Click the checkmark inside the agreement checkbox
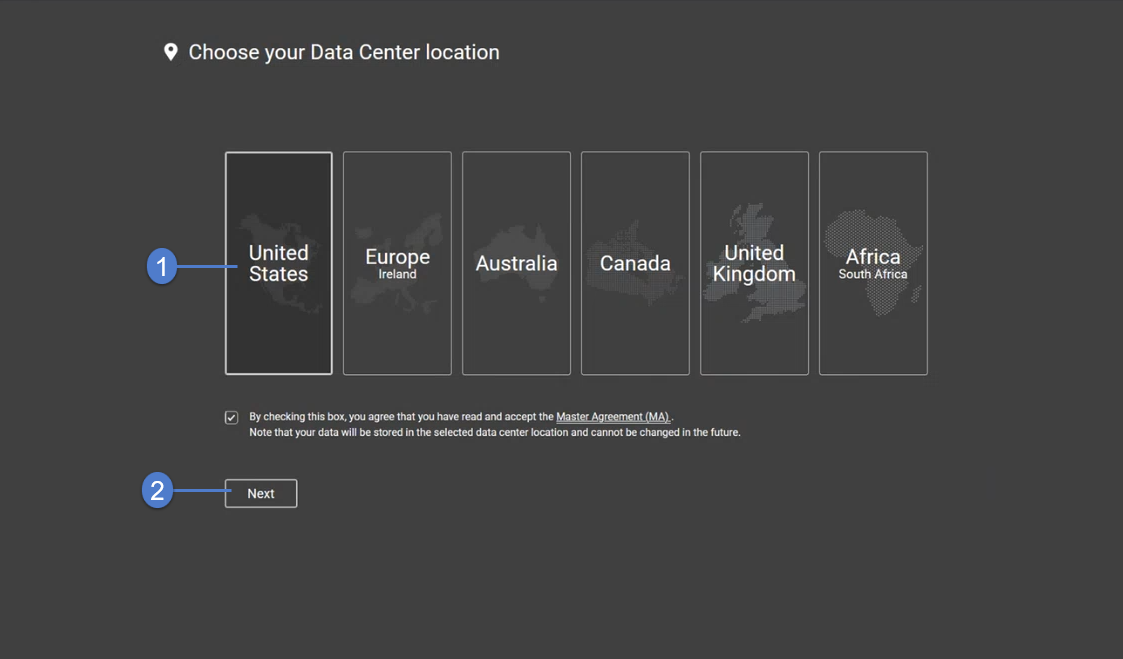The image size is (1123, 659). pyautogui.click(x=231, y=417)
